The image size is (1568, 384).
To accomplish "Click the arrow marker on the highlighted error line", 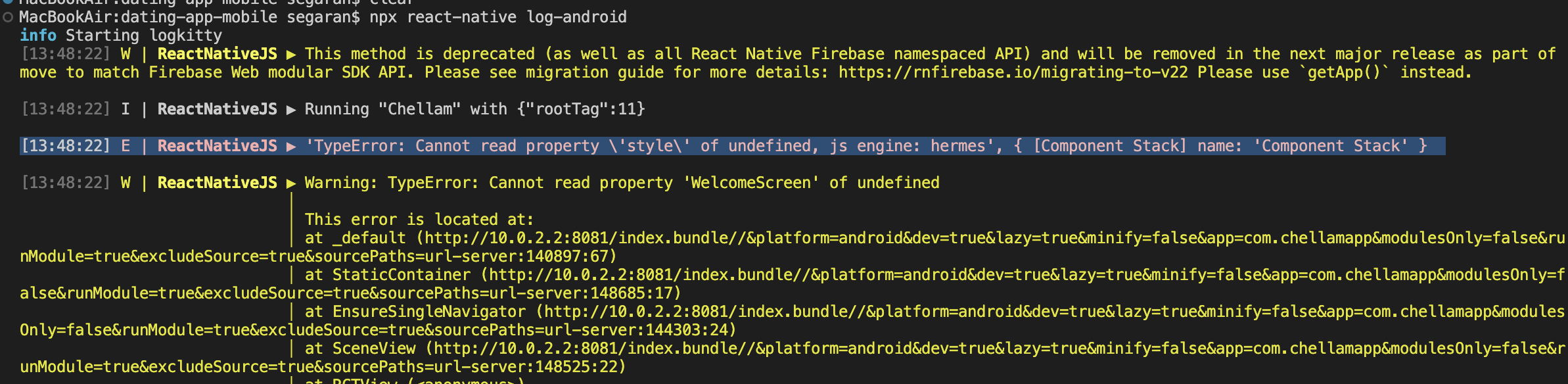I will click(x=290, y=146).
